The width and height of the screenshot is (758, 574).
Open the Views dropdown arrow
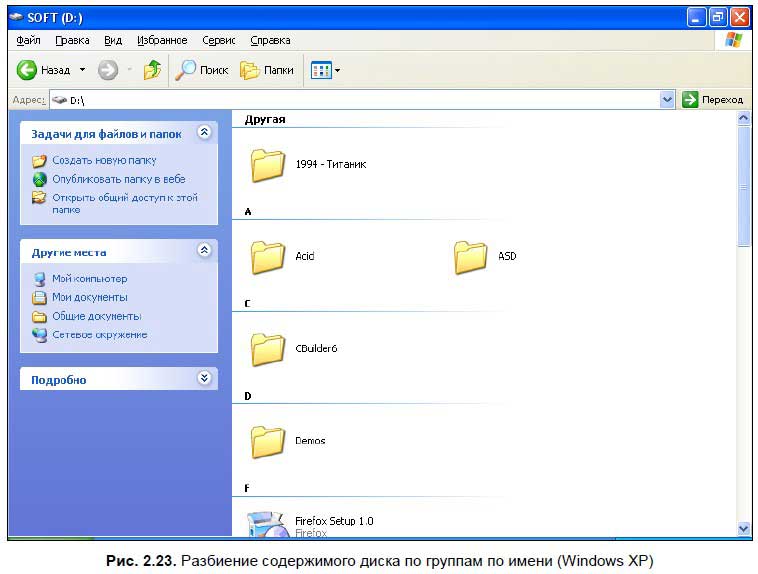point(337,71)
